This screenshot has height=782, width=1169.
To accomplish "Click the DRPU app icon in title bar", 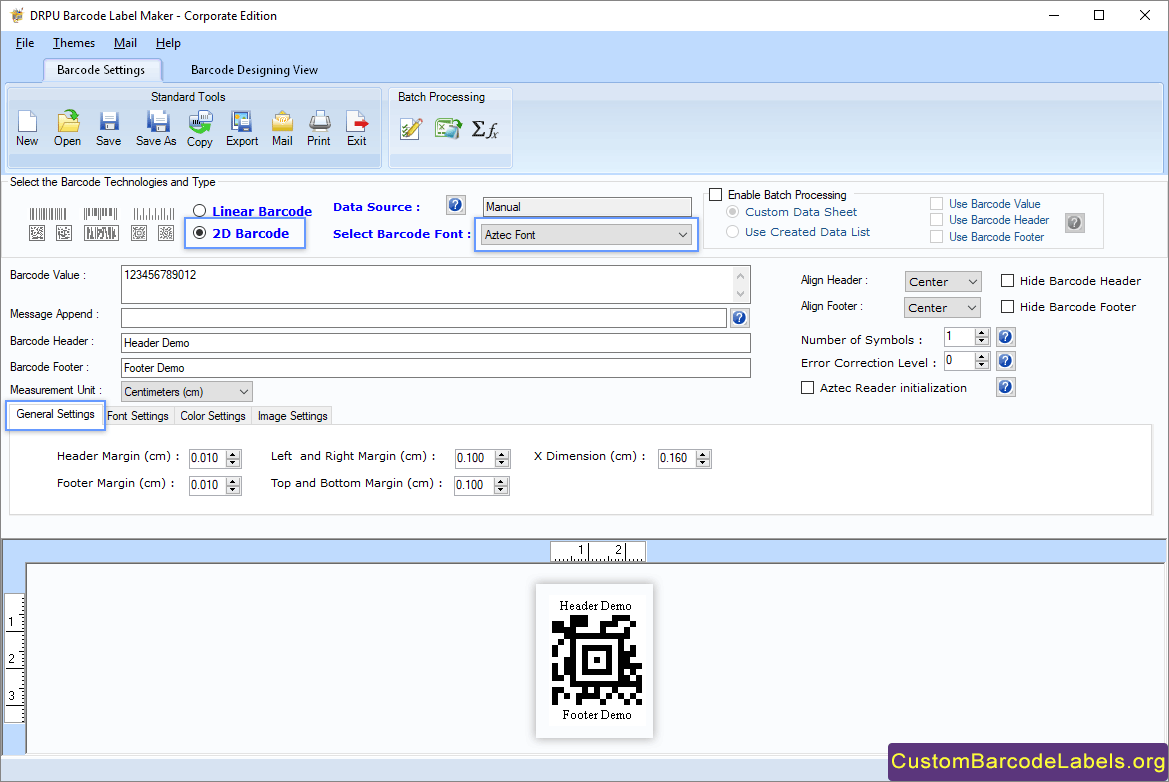I will [x=17, y=15].
